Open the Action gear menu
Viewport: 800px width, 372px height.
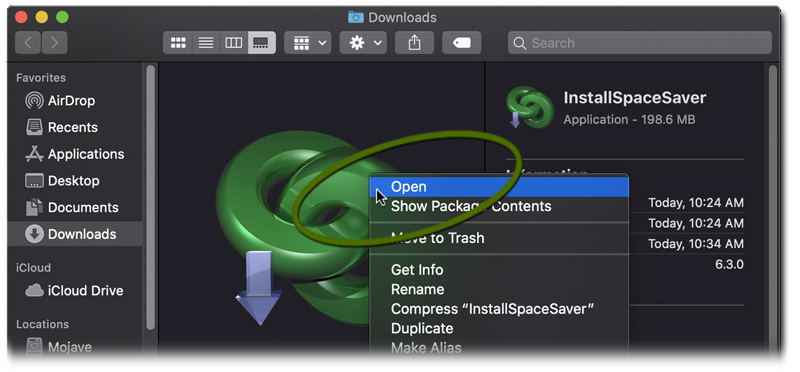363,43
